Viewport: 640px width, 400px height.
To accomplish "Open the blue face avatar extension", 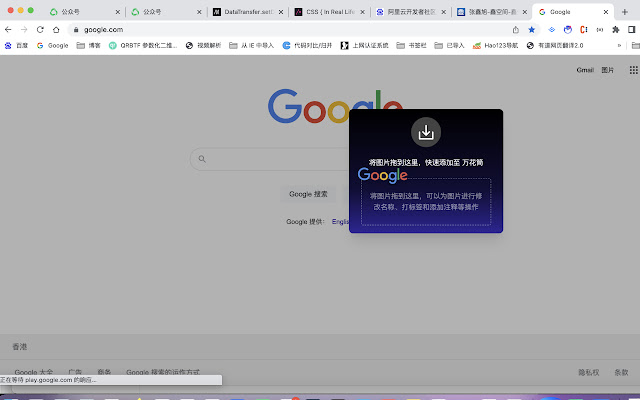I will 567,30.
